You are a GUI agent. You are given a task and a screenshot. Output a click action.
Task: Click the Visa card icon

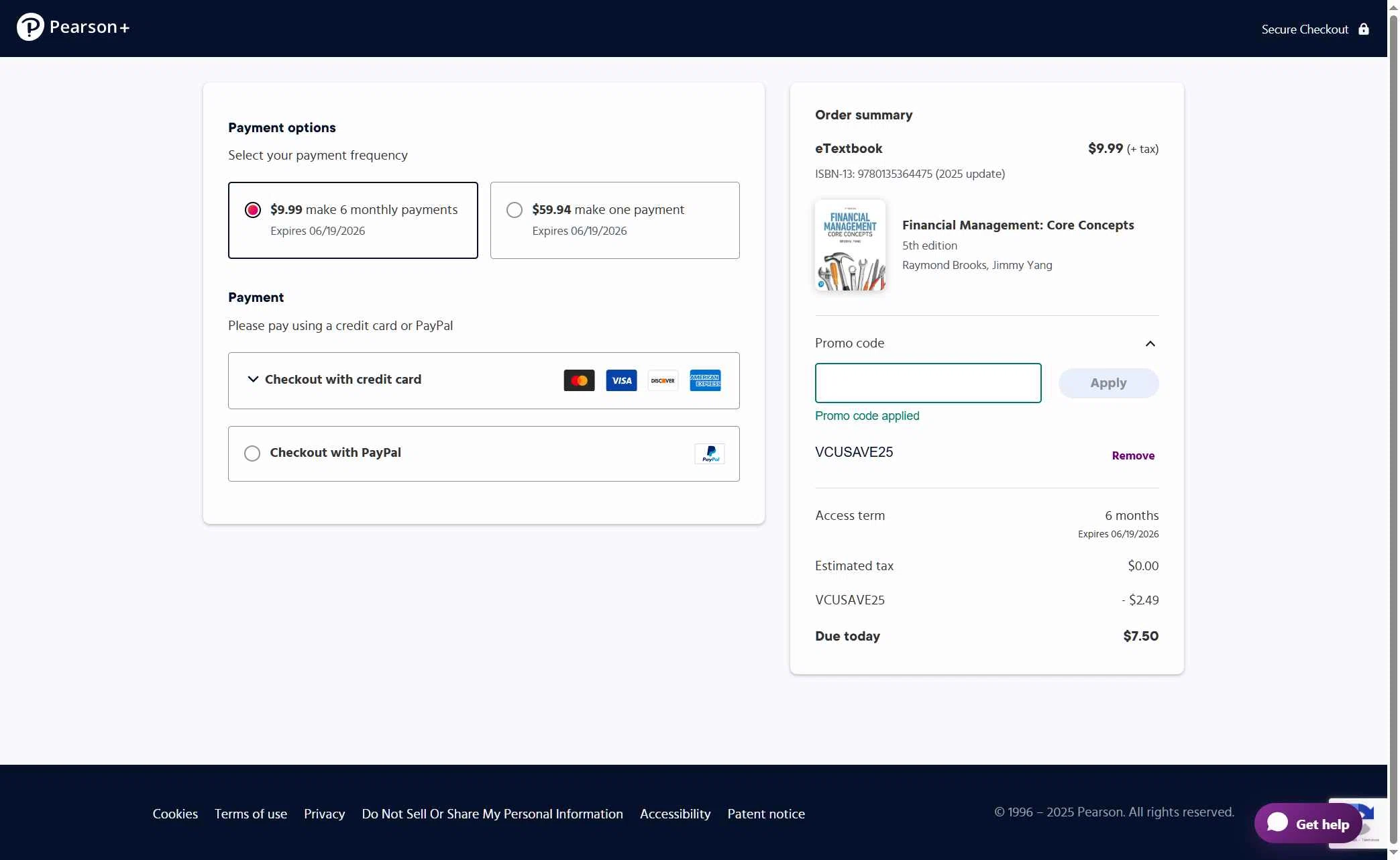point(621,380)
